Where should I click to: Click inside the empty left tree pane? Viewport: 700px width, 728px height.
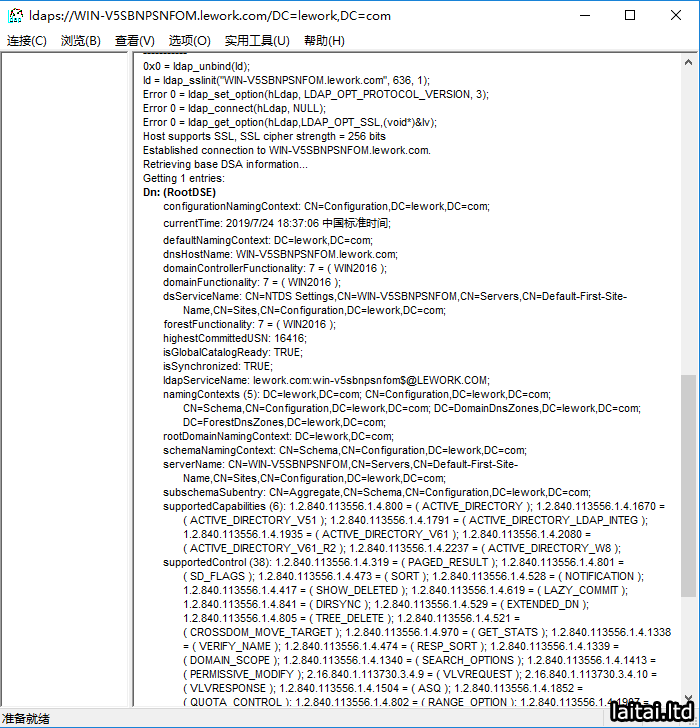coord(66,380)
